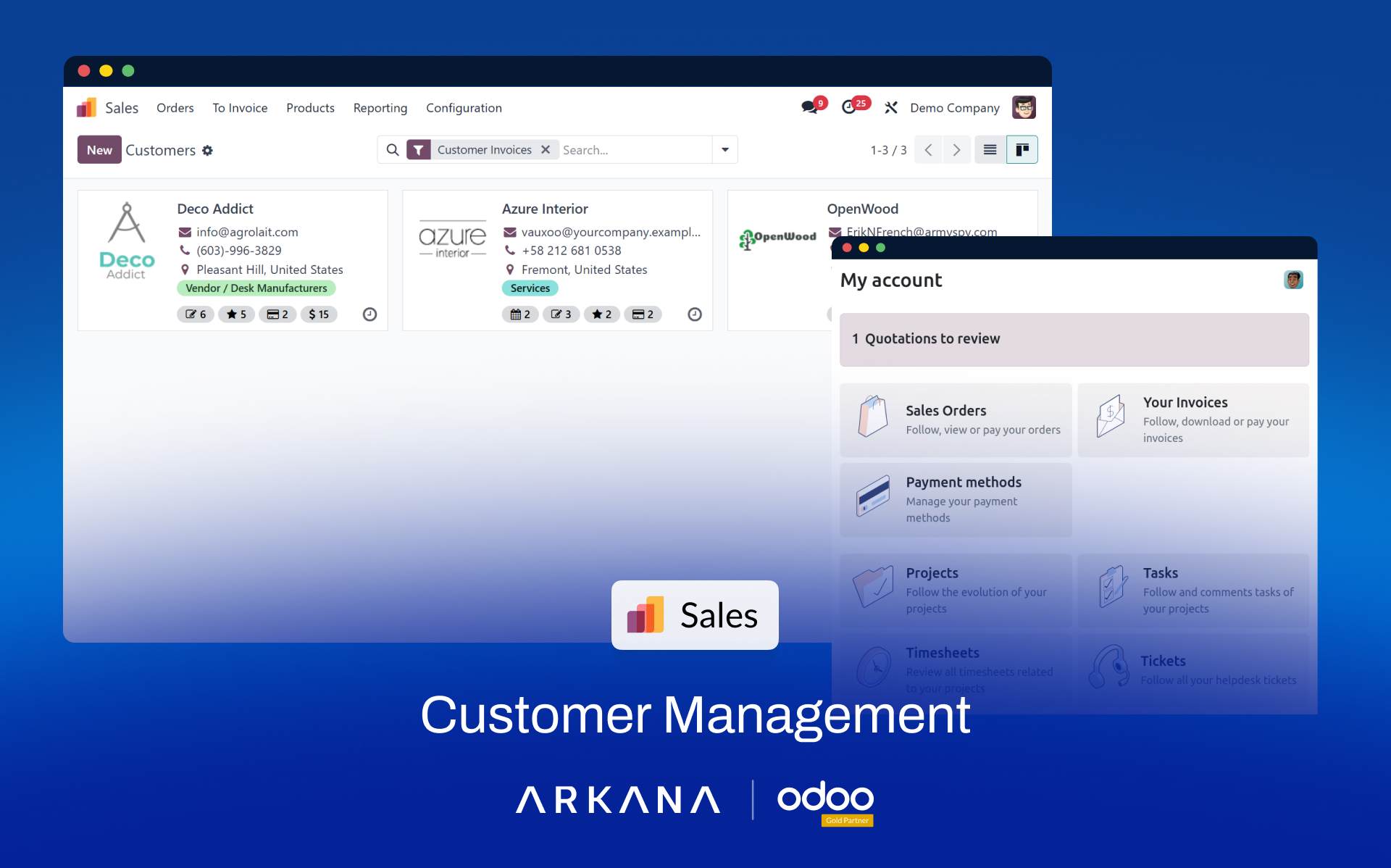Open Azure Interior purchases card badge 2
1391x868 pixels.
(x=643, y=314)
